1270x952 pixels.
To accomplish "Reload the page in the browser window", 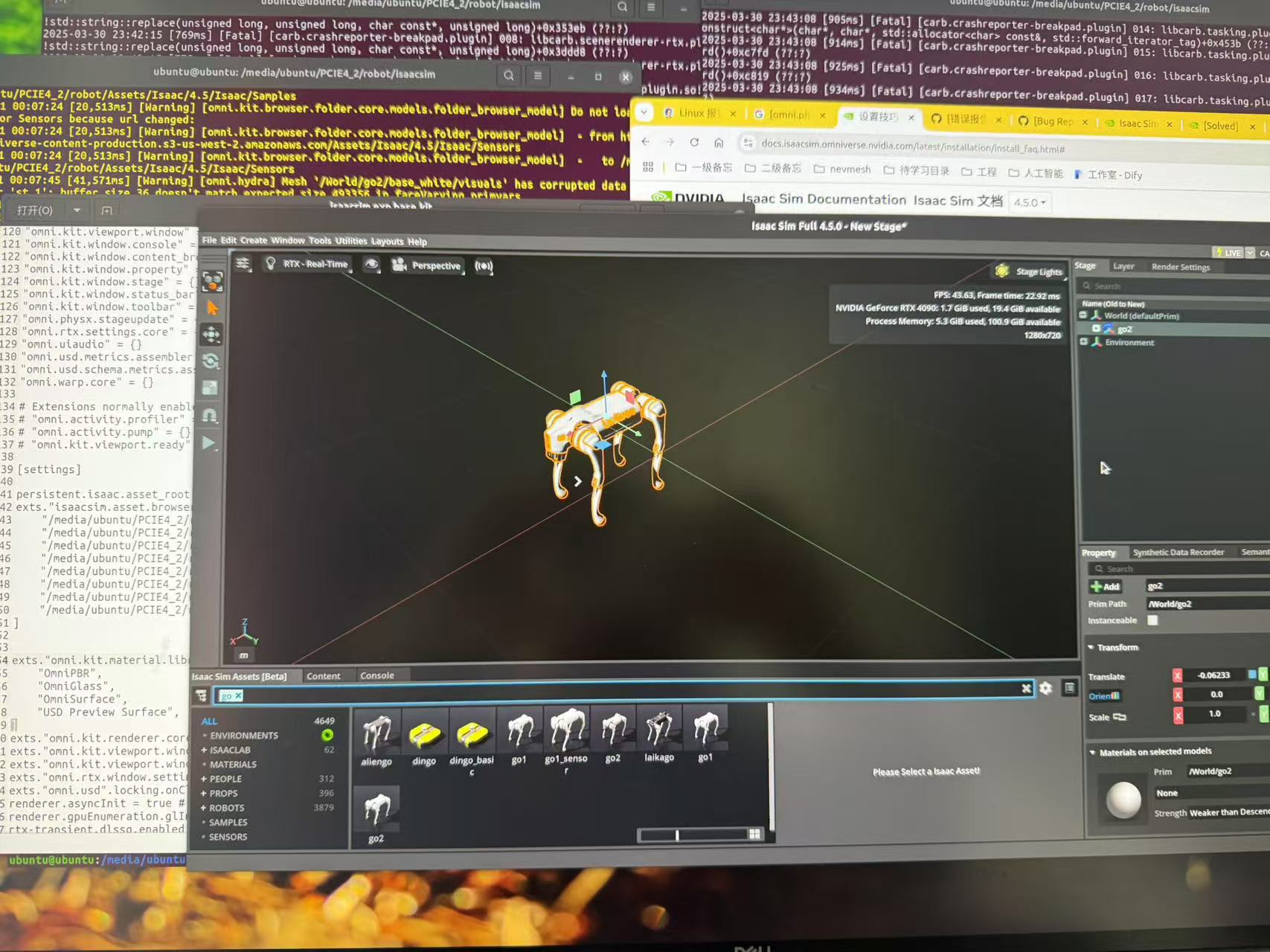I will (694, 142).
